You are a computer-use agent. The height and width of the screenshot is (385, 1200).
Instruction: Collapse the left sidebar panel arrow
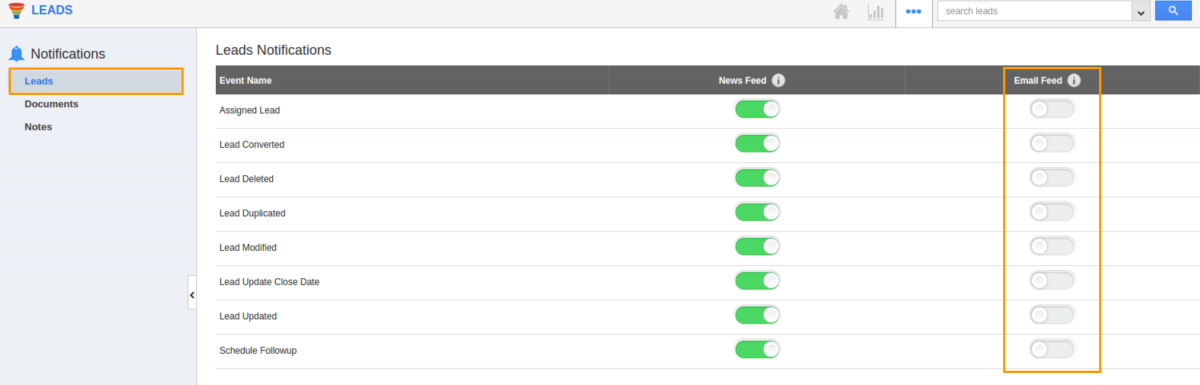click(x=192, y=294)
